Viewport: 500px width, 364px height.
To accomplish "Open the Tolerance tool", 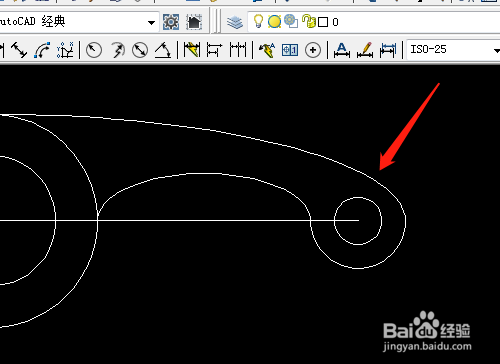I will click(x=290, y=50).
